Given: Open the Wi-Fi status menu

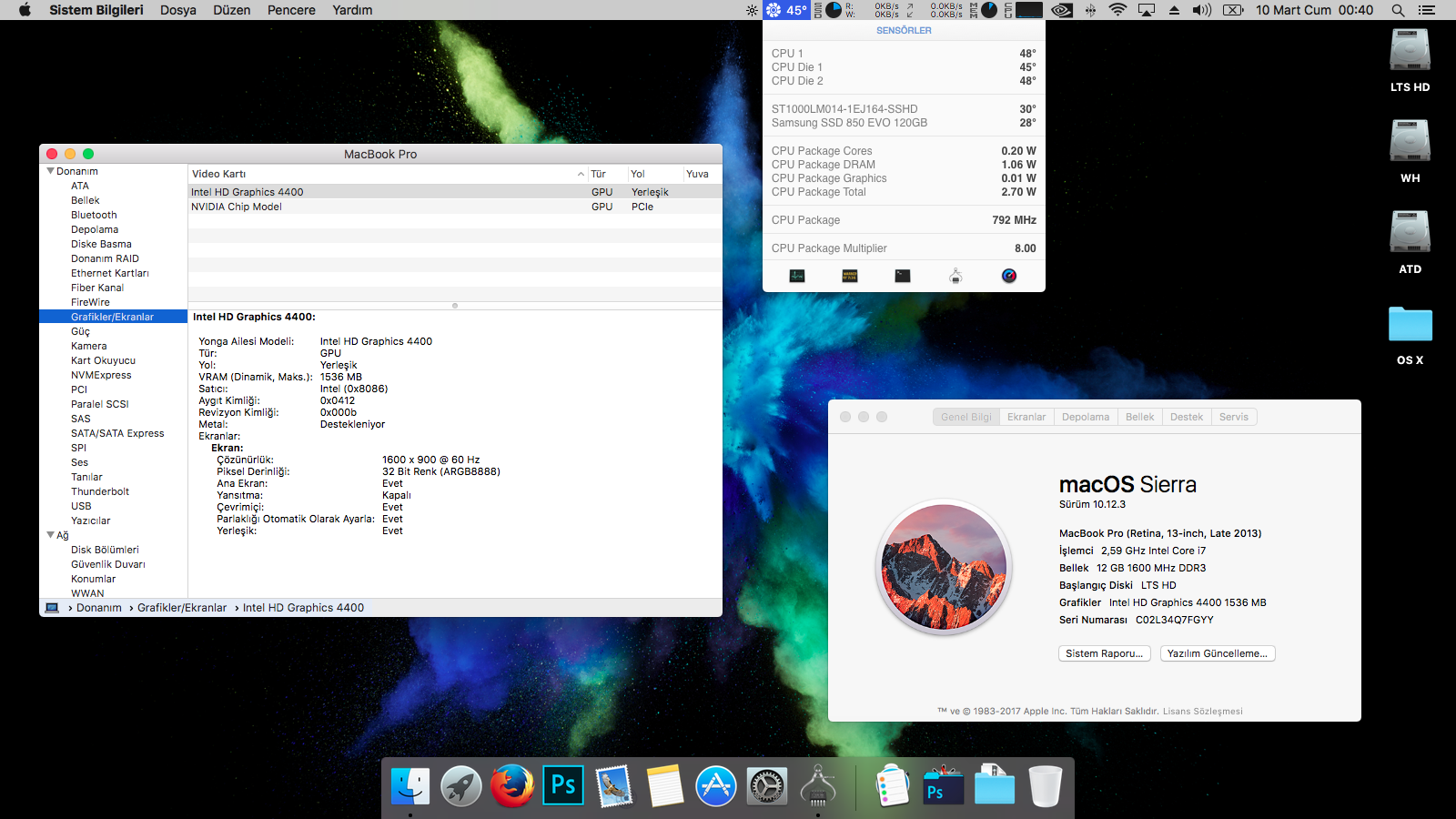Looking at the screenshot, I should pyautogui.click(x=1117, y=10).
